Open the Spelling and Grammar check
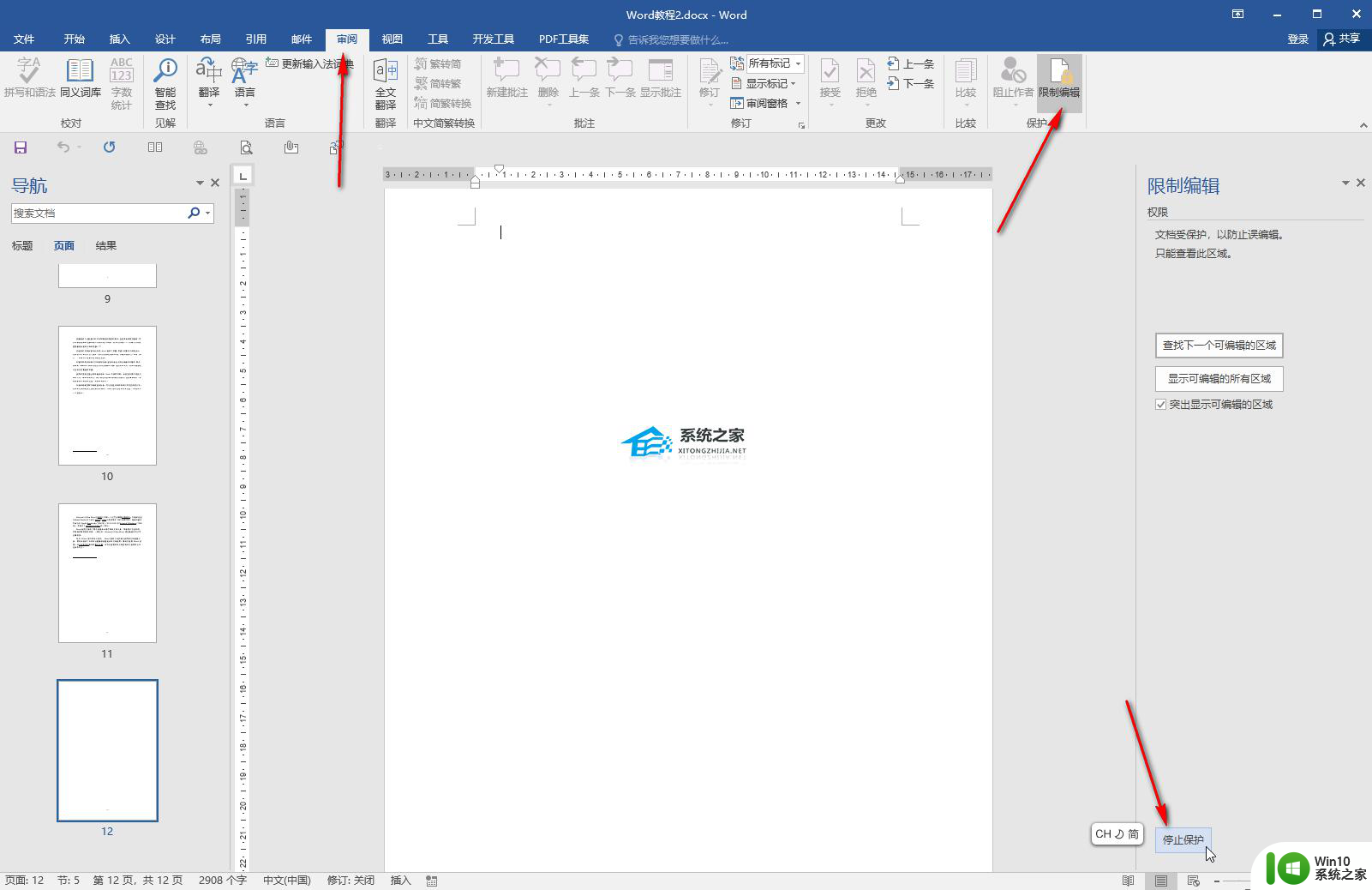This screenshot has height=890, width=1372. (x=29, y=78)
